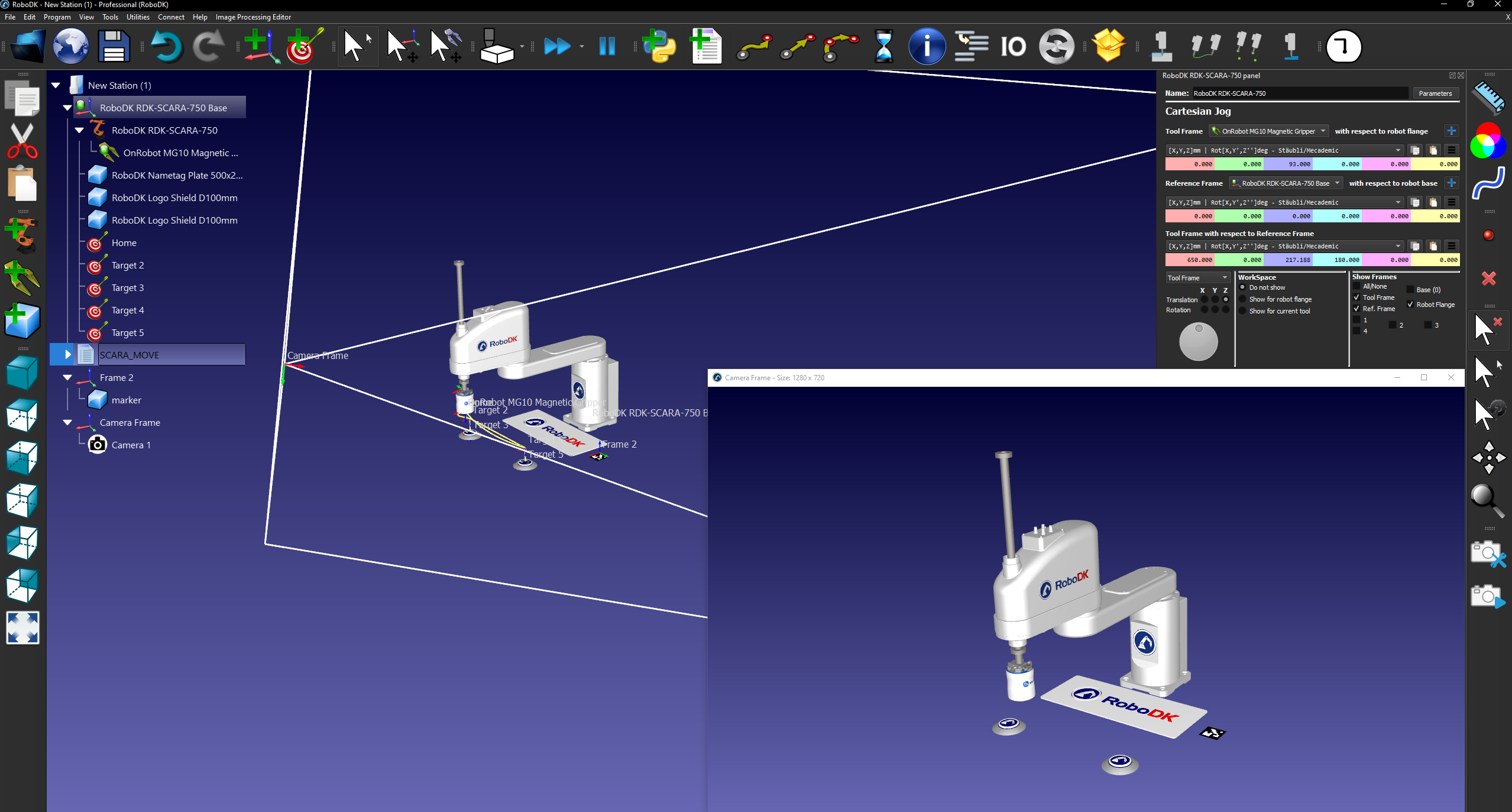The width and height of the screenshot is (1512, 812).
Task: Toggle the Tool Frame checkbox under Show Frames
Action: (1357, 297)
